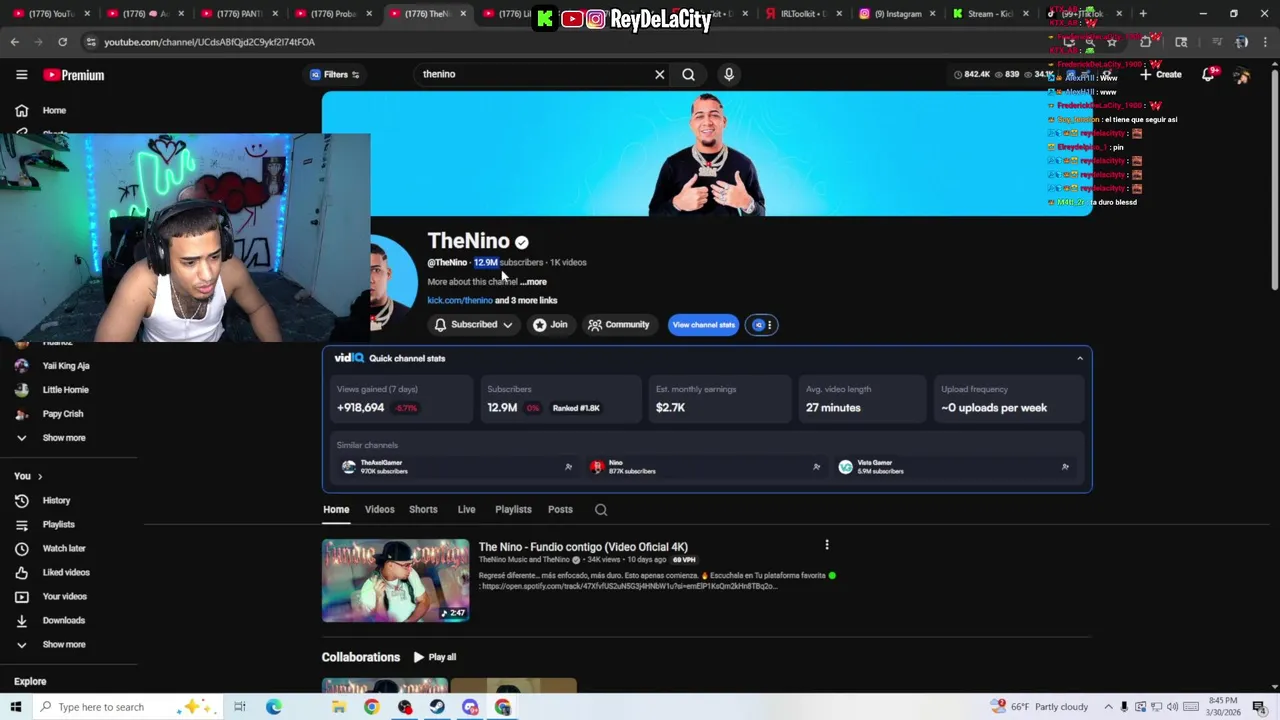Viewport: 1280px width, 720px height.
Task: Switch to the channel Live tab
Action: (466, 509)
